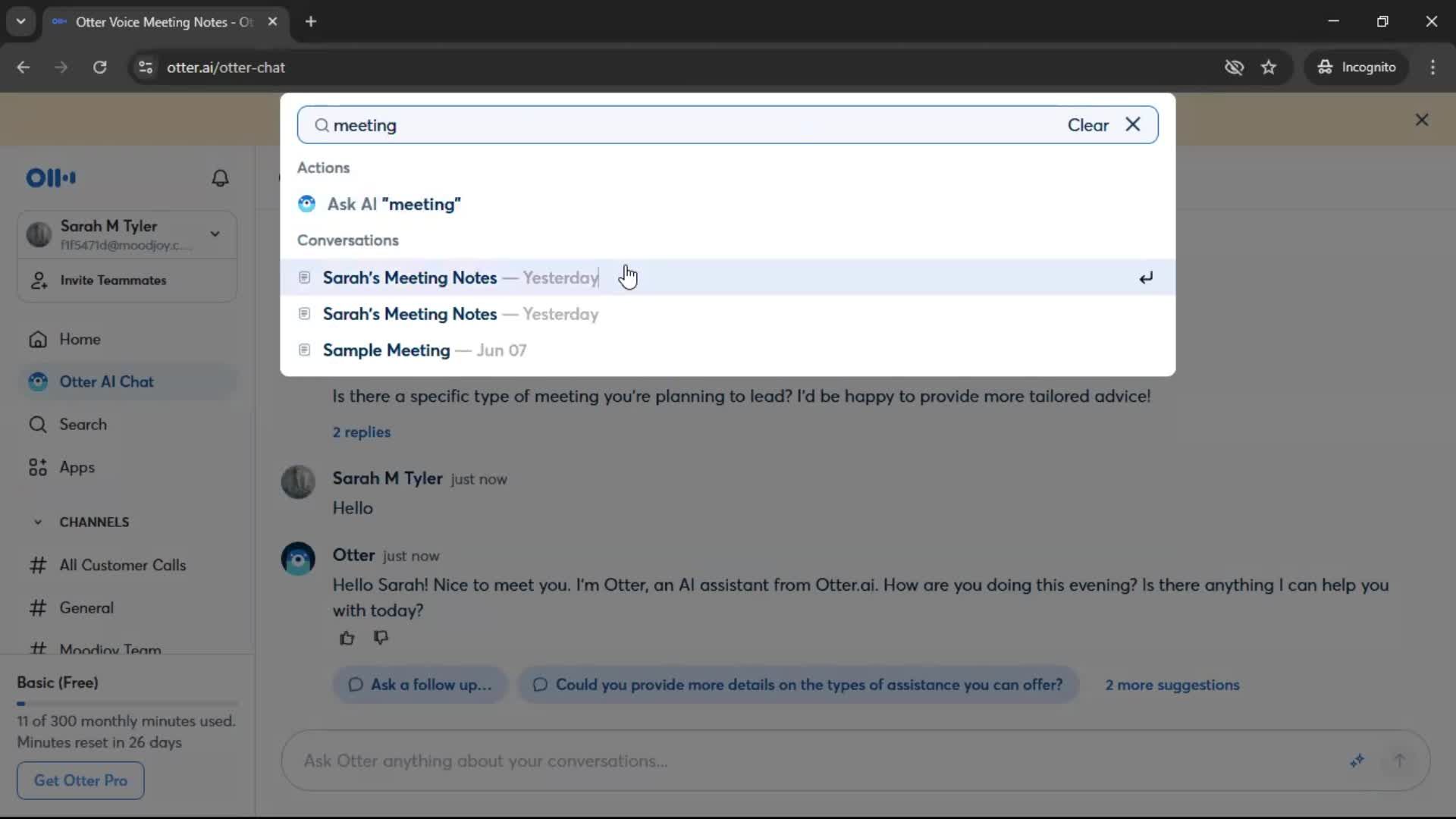Viewport: 1456px width, 819px height.
Task: Click the sparkle AI icon in chat input
Action: tap(1357, 761)
